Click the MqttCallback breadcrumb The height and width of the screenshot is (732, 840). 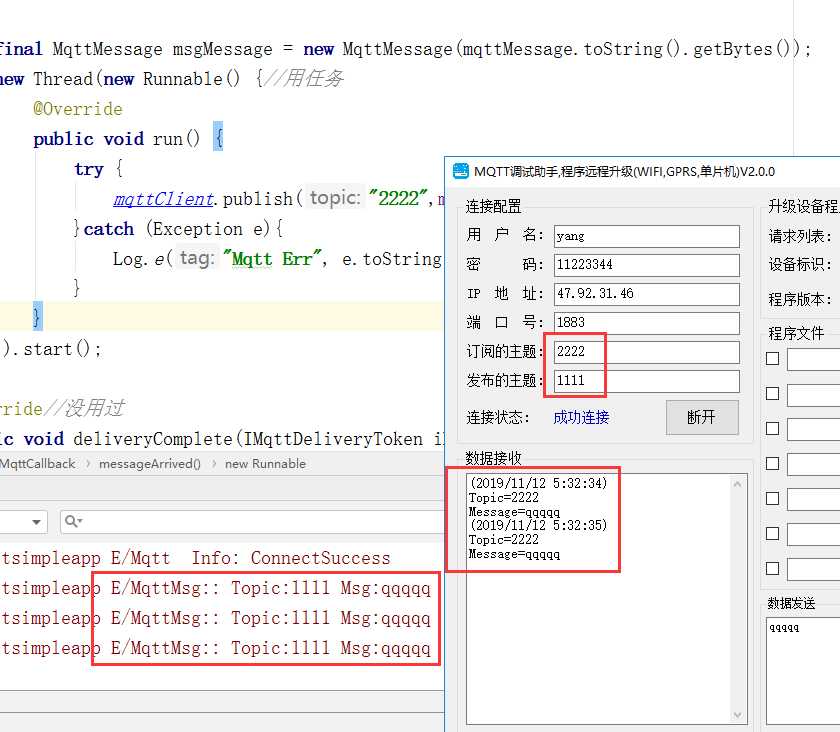pyautogui.click(x=38, y=464)
